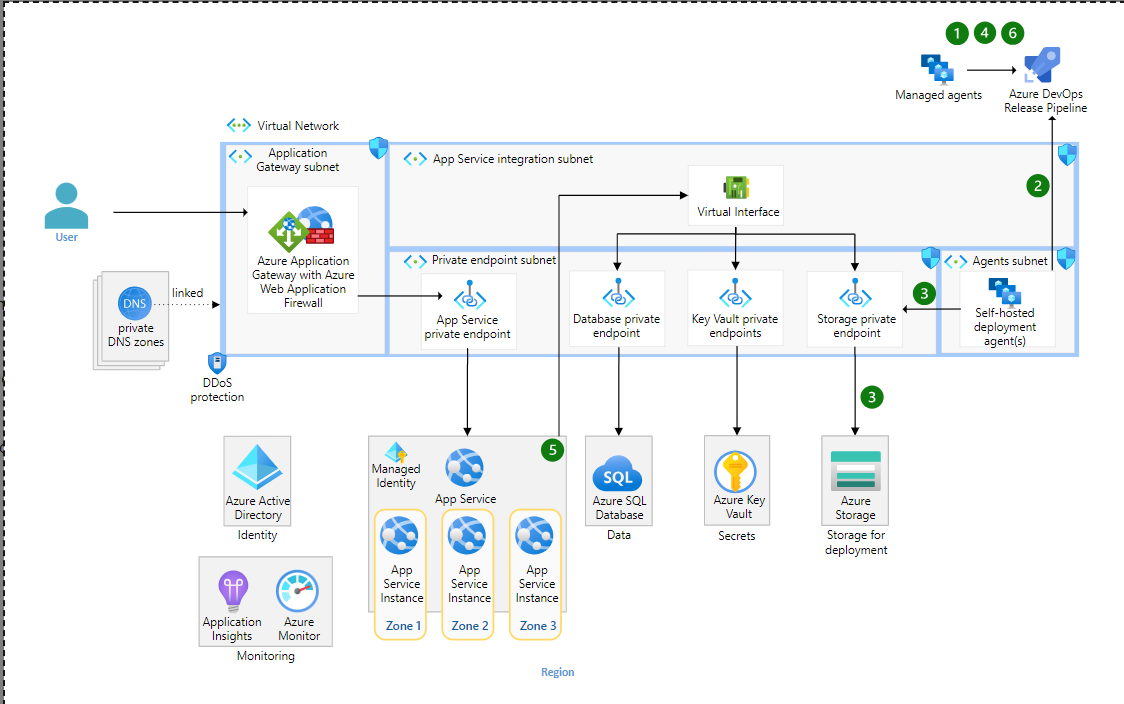Click the 'Zone 2' label
The width and height of the screenshot is (1124, 704).
pos(470,626)
